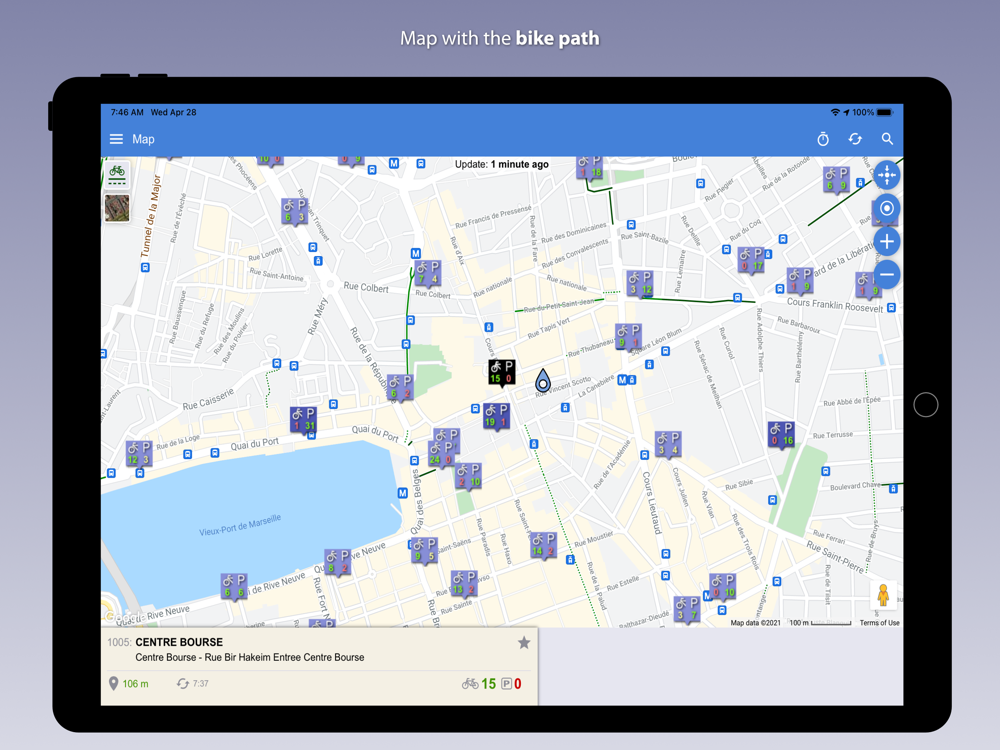This screenshot has width=1000, height=750.
Task: Select the station marker showing 12 and 3
Action: point(138,454)
